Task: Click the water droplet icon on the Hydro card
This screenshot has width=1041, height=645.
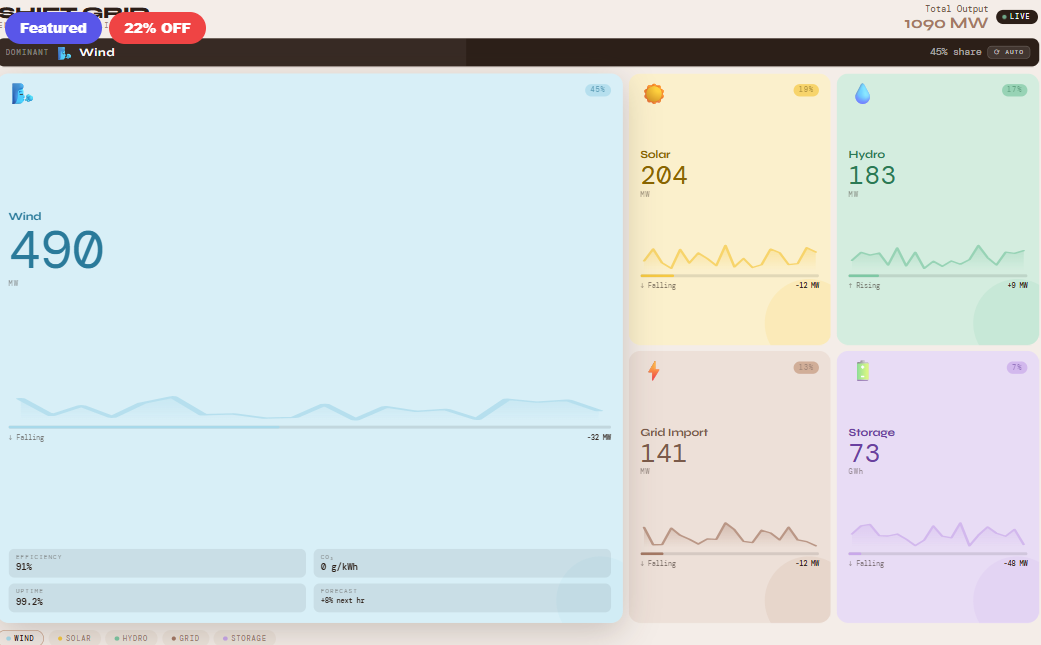Action: tap(861, 93)
